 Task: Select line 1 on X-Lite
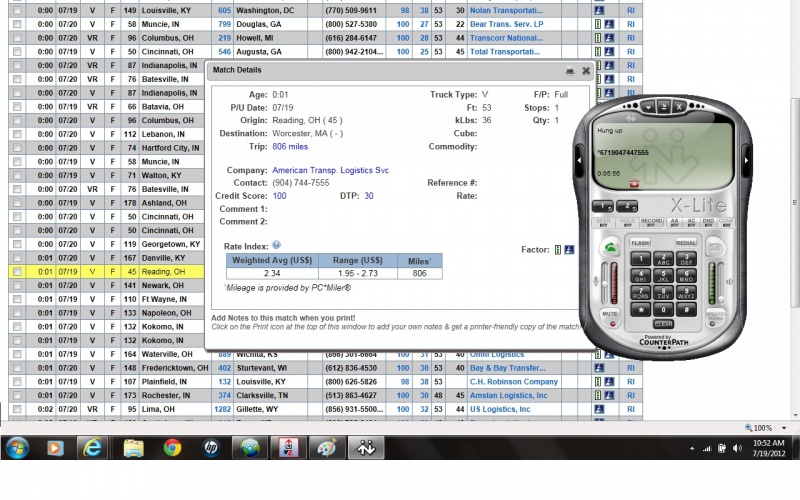[x=603, y=206]
